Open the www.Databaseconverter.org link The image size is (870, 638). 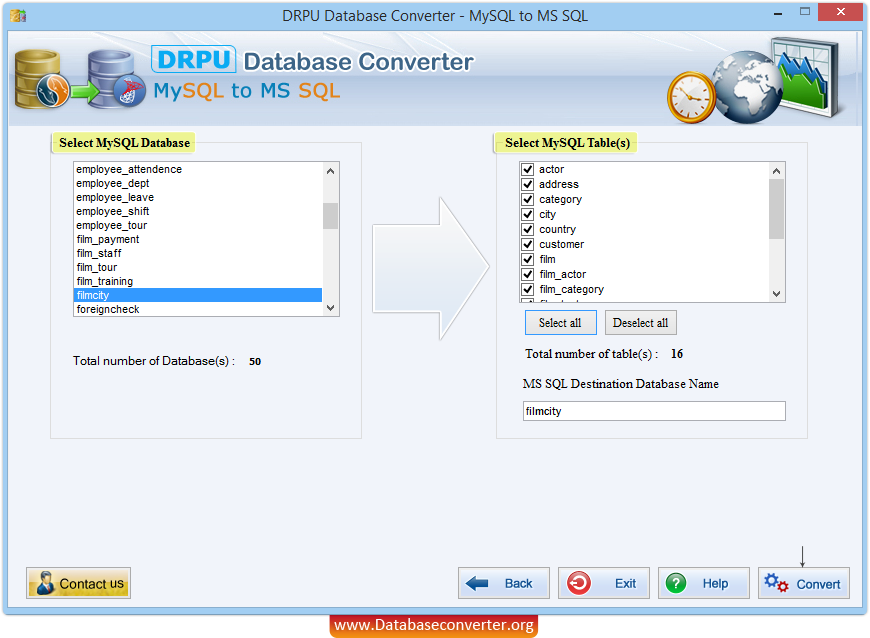[434, 625]
